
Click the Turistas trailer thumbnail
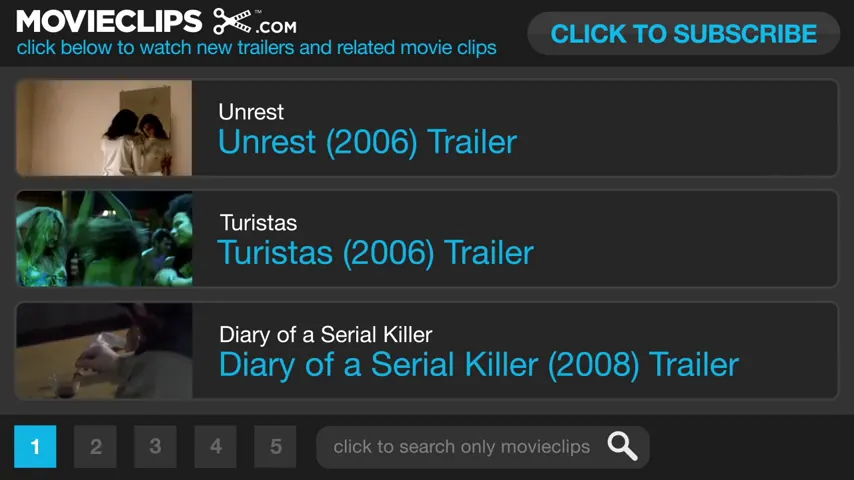[x=104, y=239]
